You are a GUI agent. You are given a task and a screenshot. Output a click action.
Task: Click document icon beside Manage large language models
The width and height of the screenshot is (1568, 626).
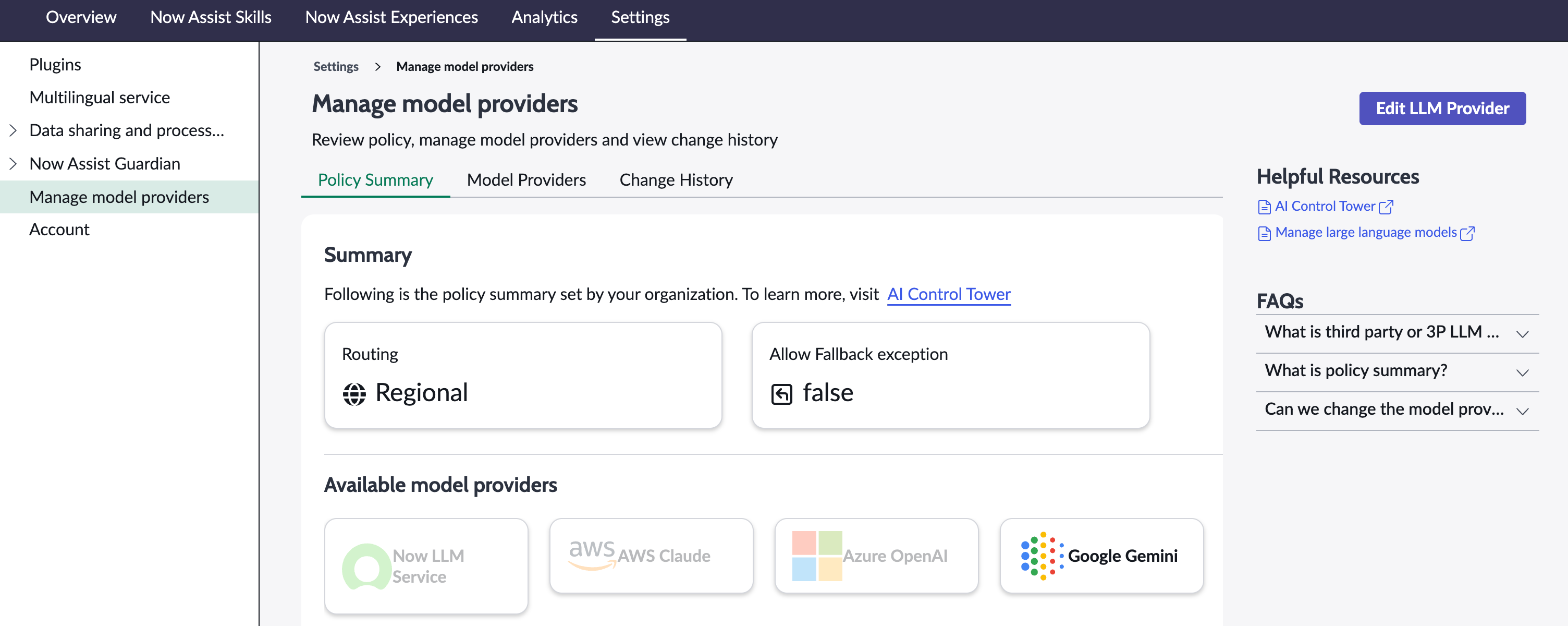[x=1264, y=233]
